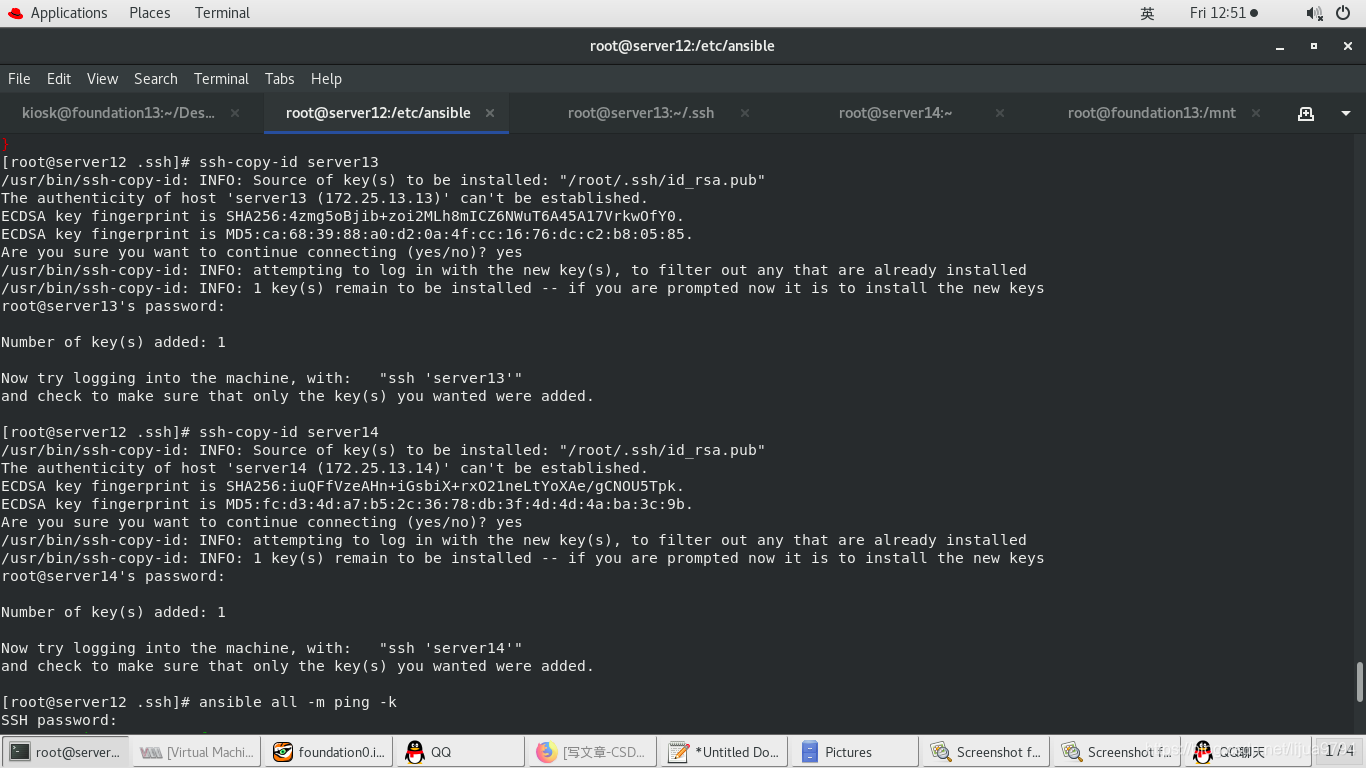The image size is (1366, 768).
Task: Close the terminal window
Action: 1347,46
